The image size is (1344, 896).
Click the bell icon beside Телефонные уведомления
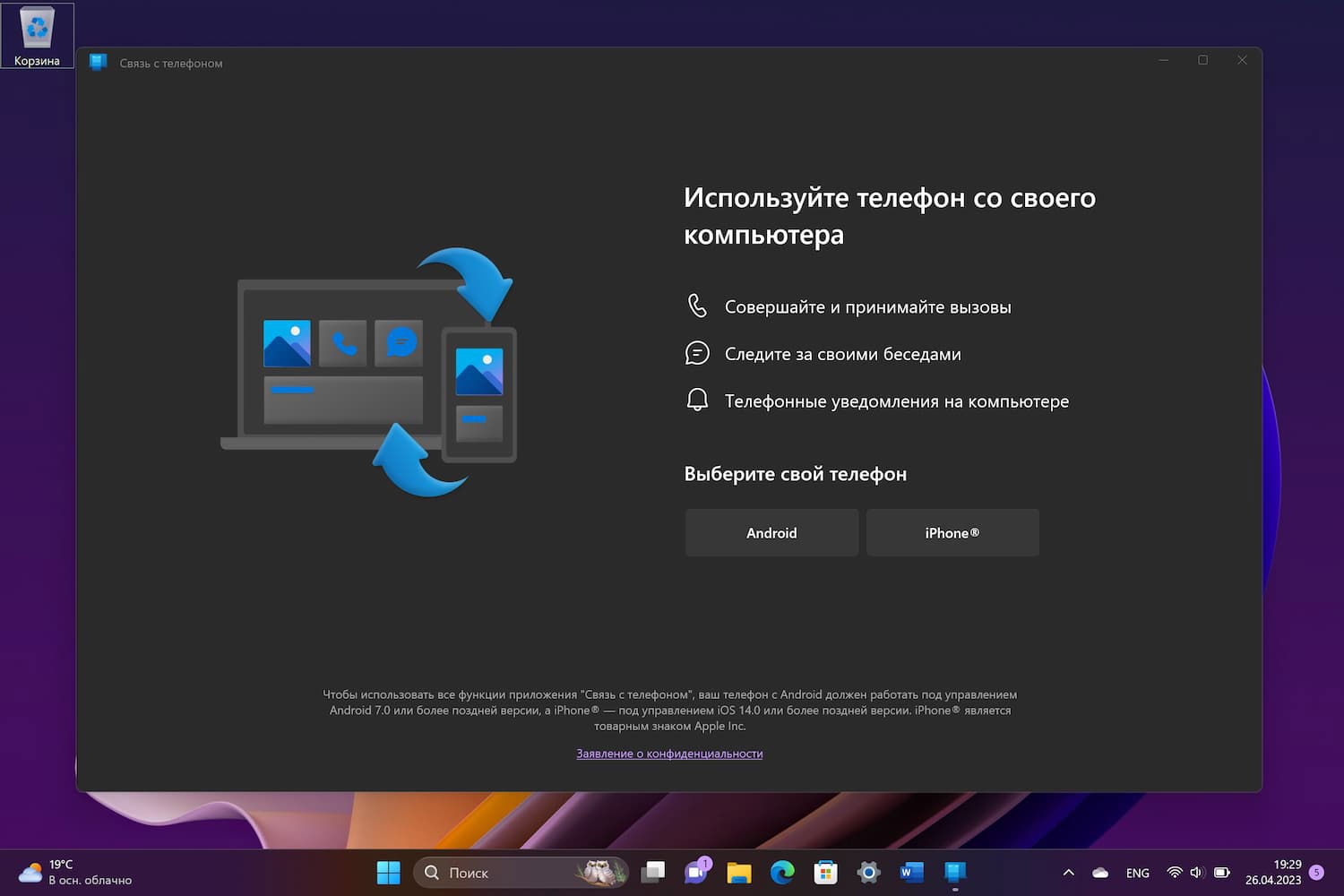point(697,400)
